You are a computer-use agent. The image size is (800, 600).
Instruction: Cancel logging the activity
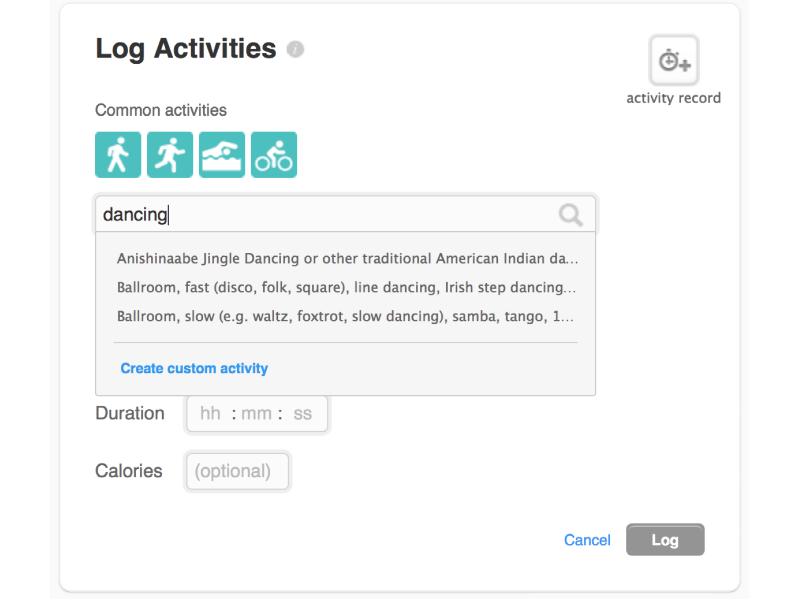click(587, 540)
